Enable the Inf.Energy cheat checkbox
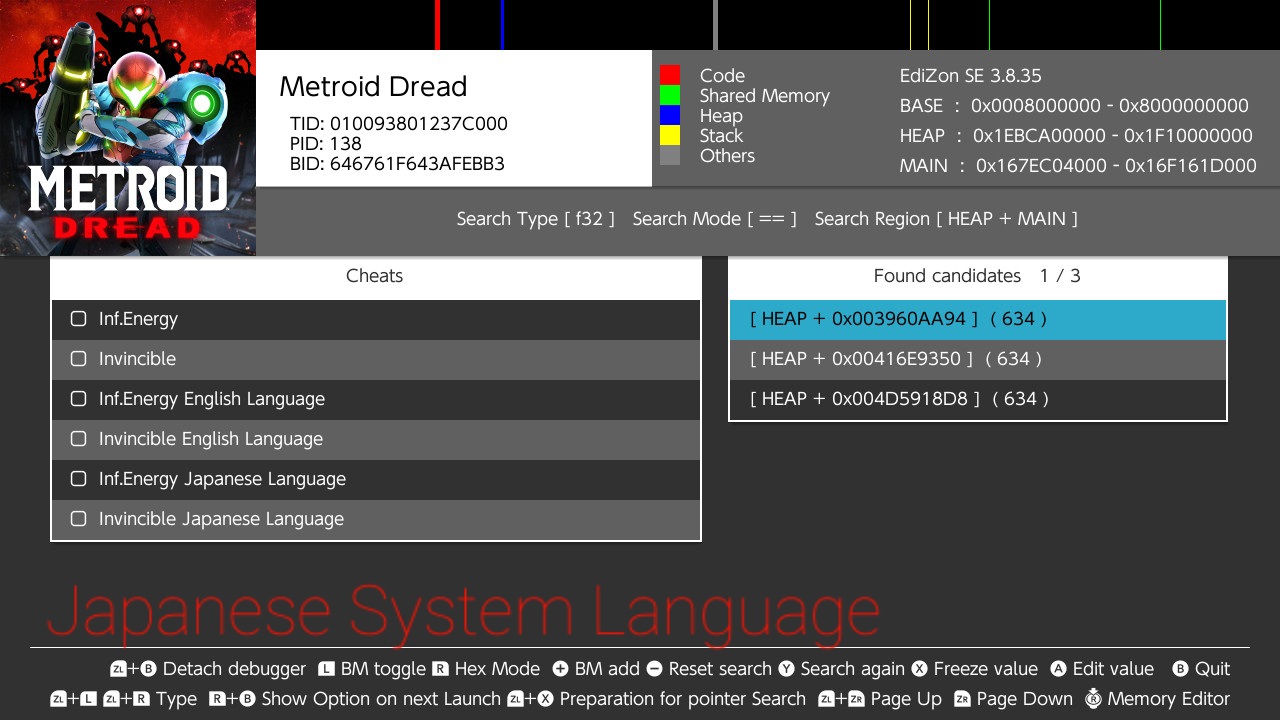Viewport: 1280px width, 720px height. (79, 319)
